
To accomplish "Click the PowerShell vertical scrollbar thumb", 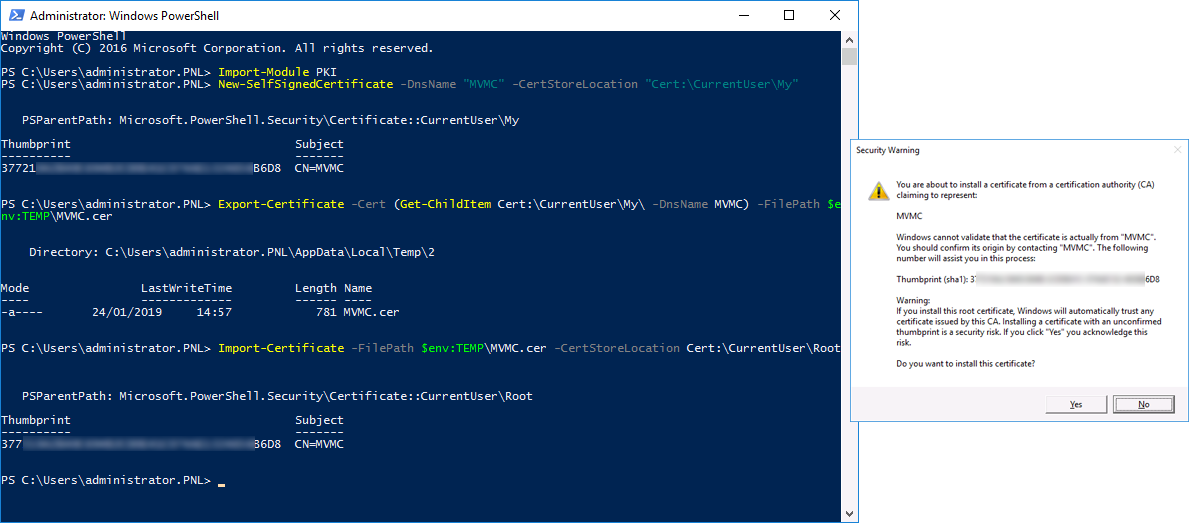I will point(850,56).
